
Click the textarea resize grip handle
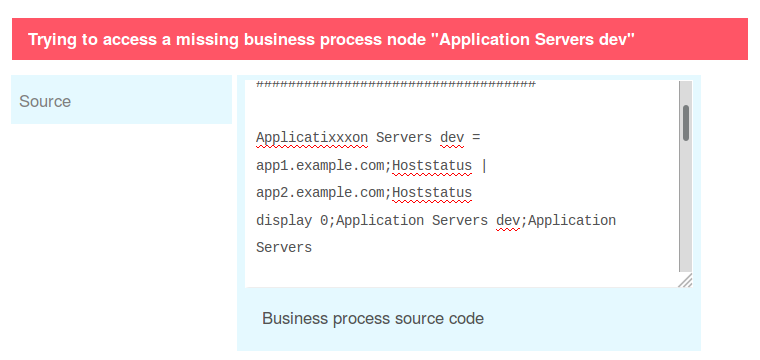click(685, 281)
